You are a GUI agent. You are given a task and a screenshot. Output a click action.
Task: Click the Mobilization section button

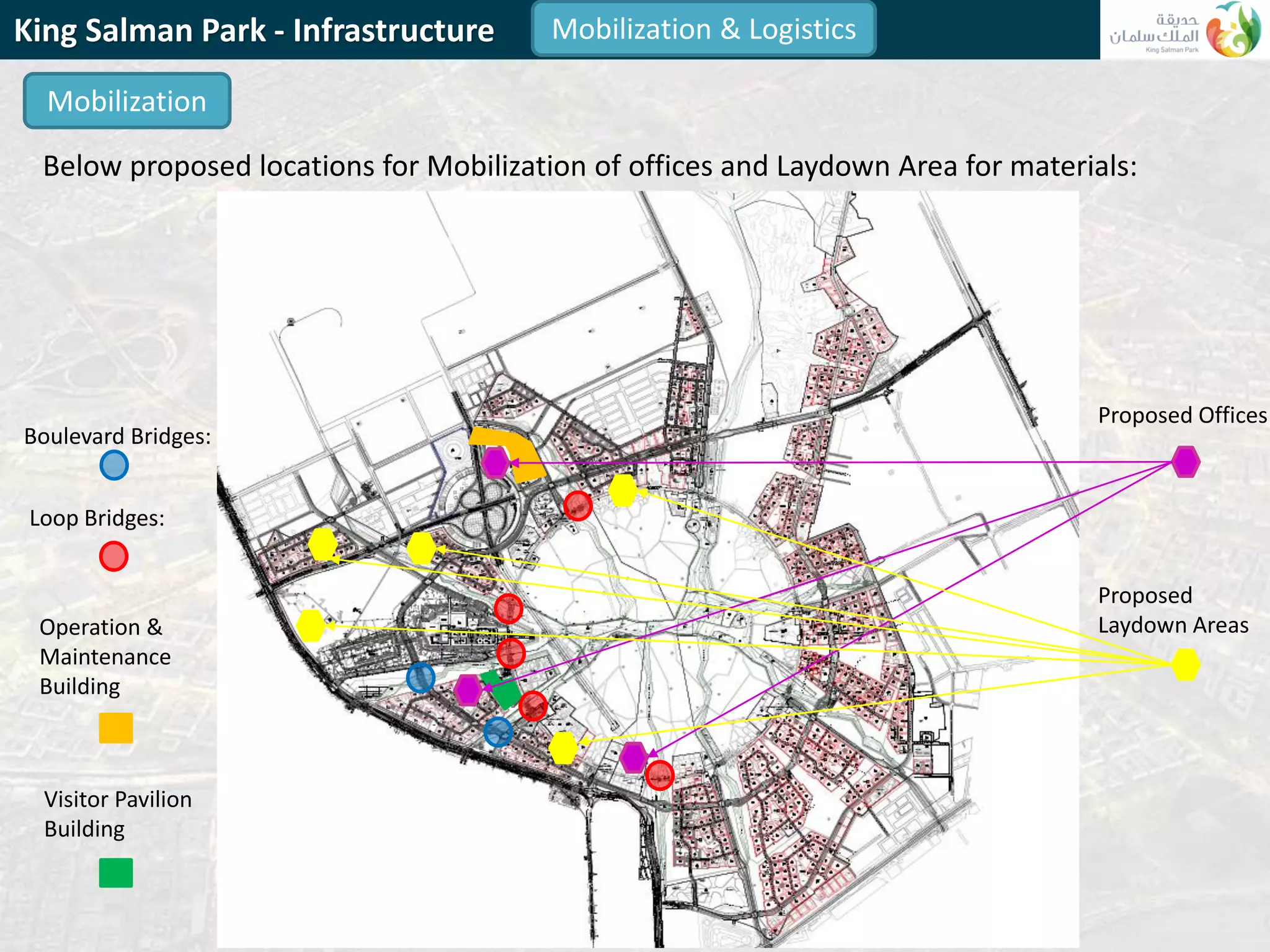(127, 101)
